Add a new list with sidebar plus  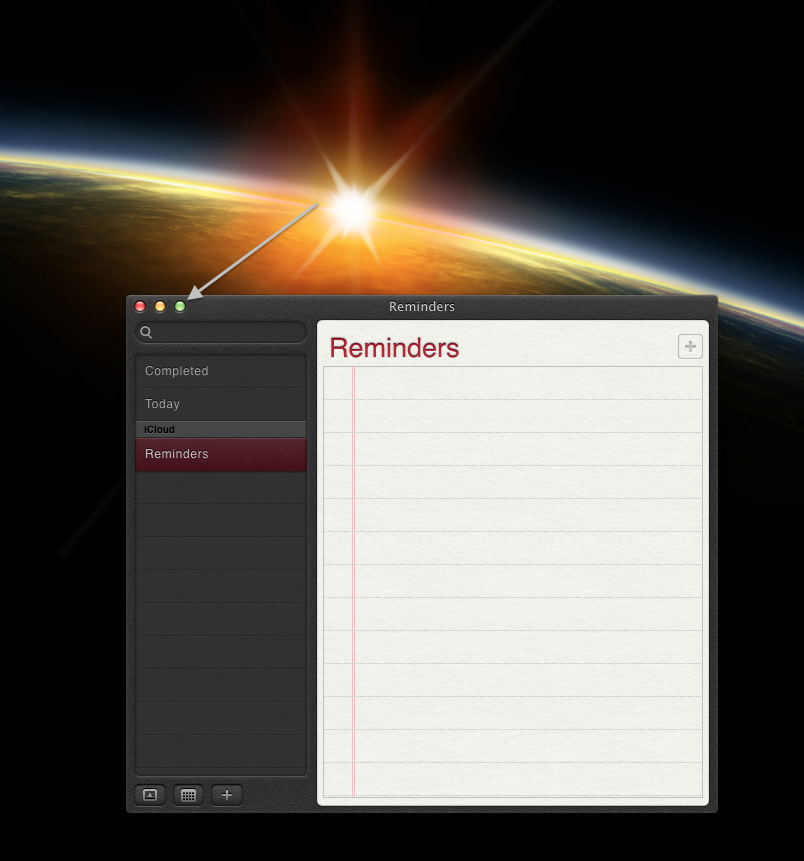pyautogui.click(x=227, y=795)
